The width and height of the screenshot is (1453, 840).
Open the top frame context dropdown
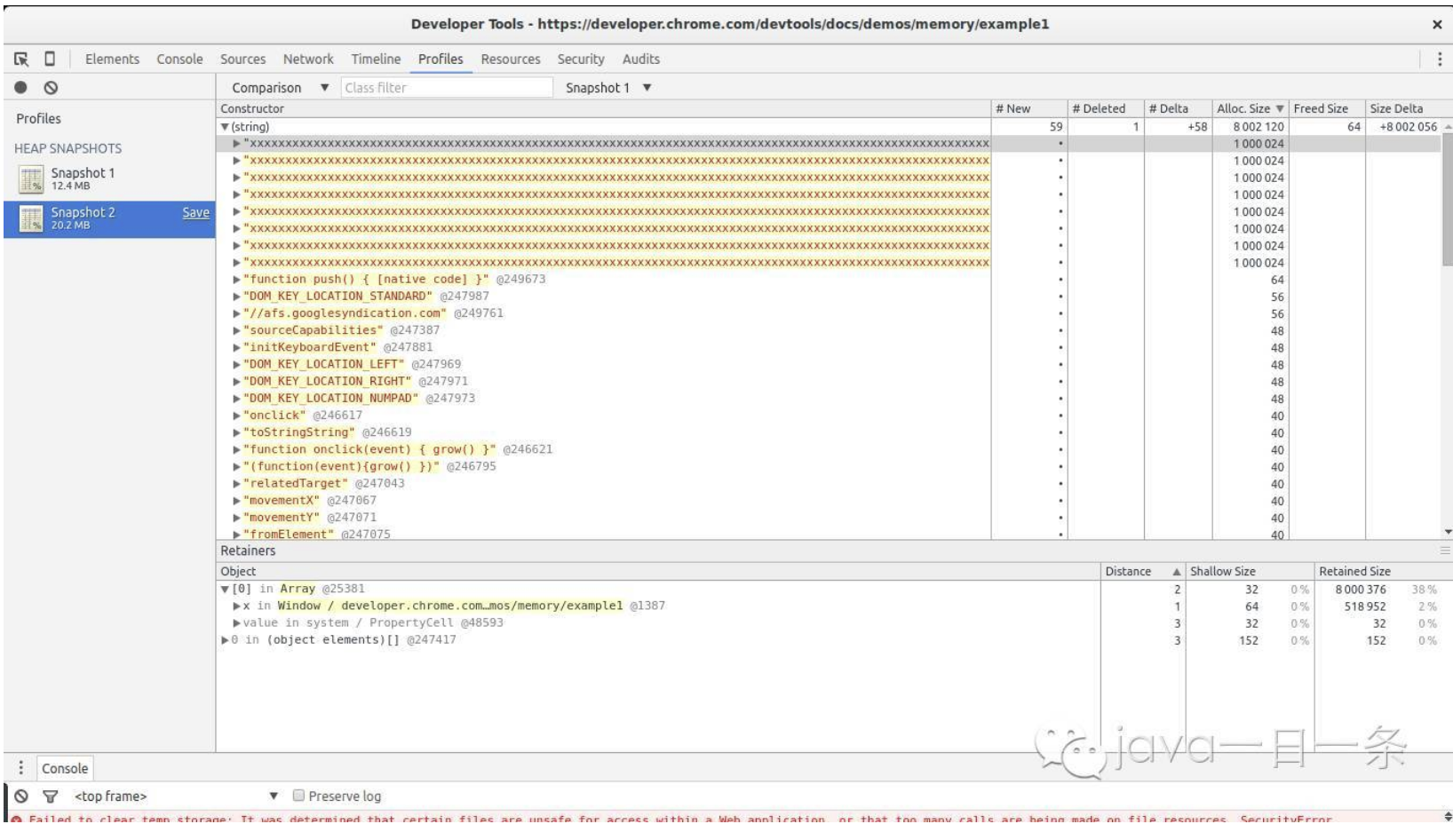tap(176, 796)
